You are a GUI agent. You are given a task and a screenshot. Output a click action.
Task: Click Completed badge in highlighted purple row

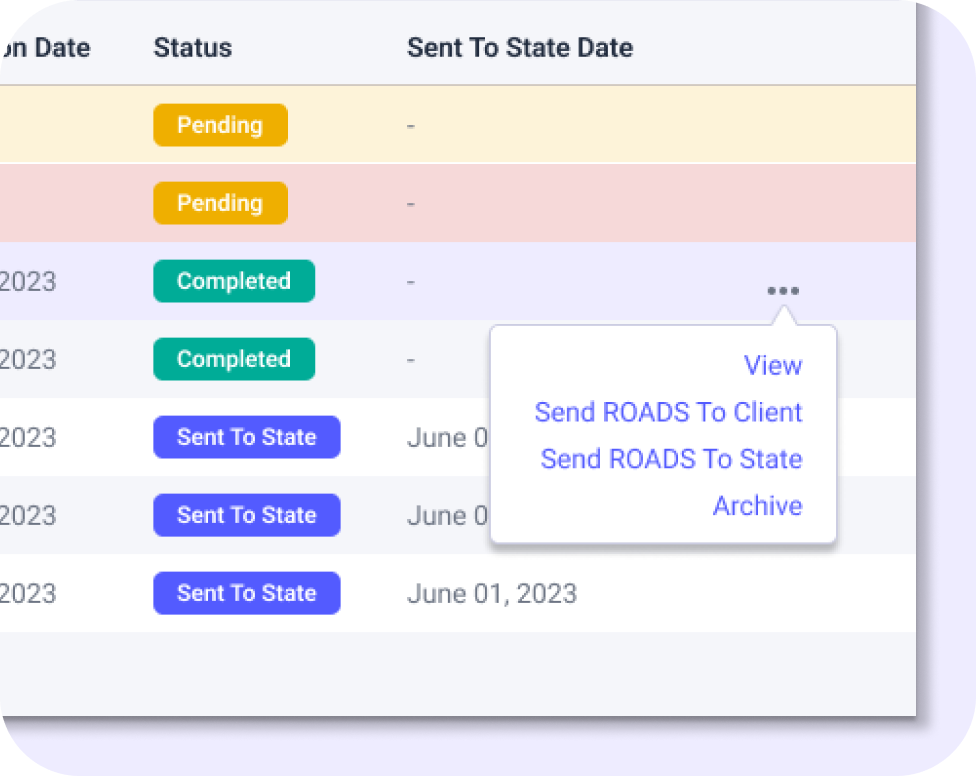(x=234, y=281)
